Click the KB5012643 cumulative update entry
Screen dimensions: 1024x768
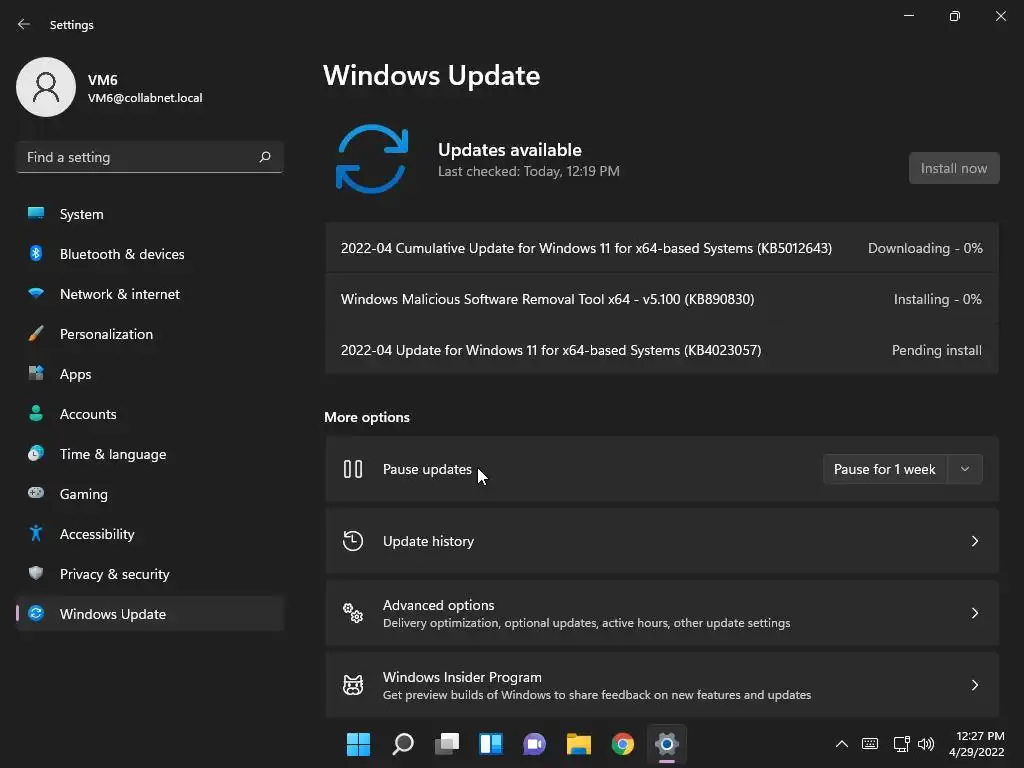pos(662,248)
